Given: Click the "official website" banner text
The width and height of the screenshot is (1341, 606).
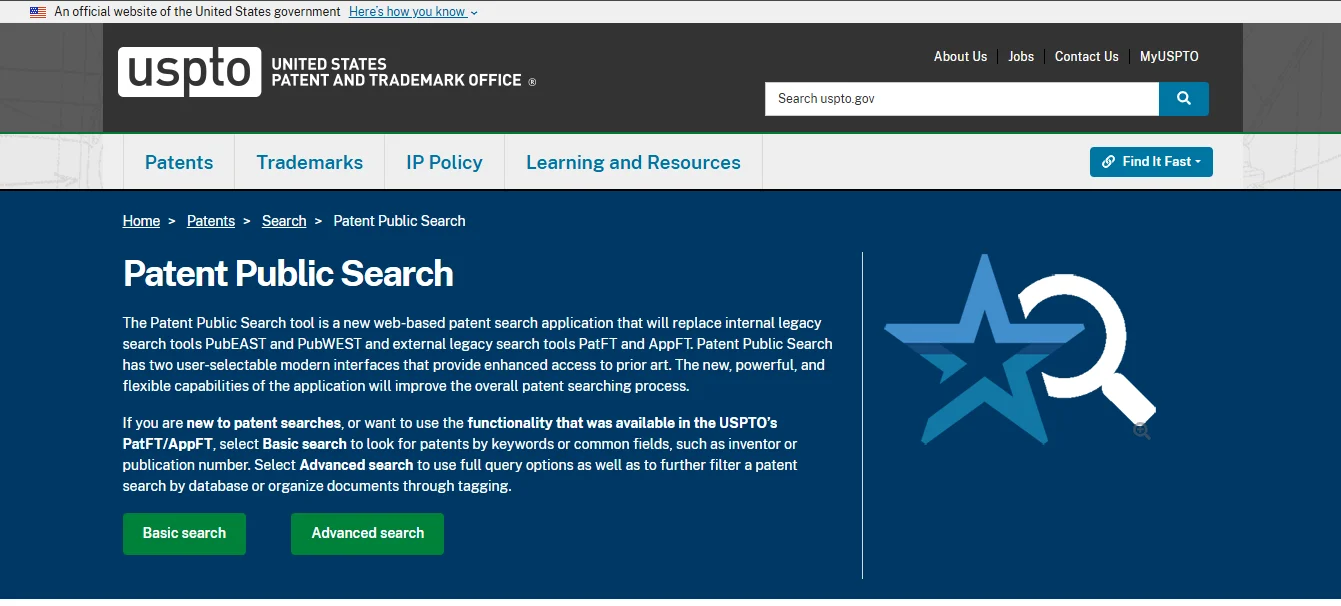Looking at the screenshot, I should (x=197, y=12).
